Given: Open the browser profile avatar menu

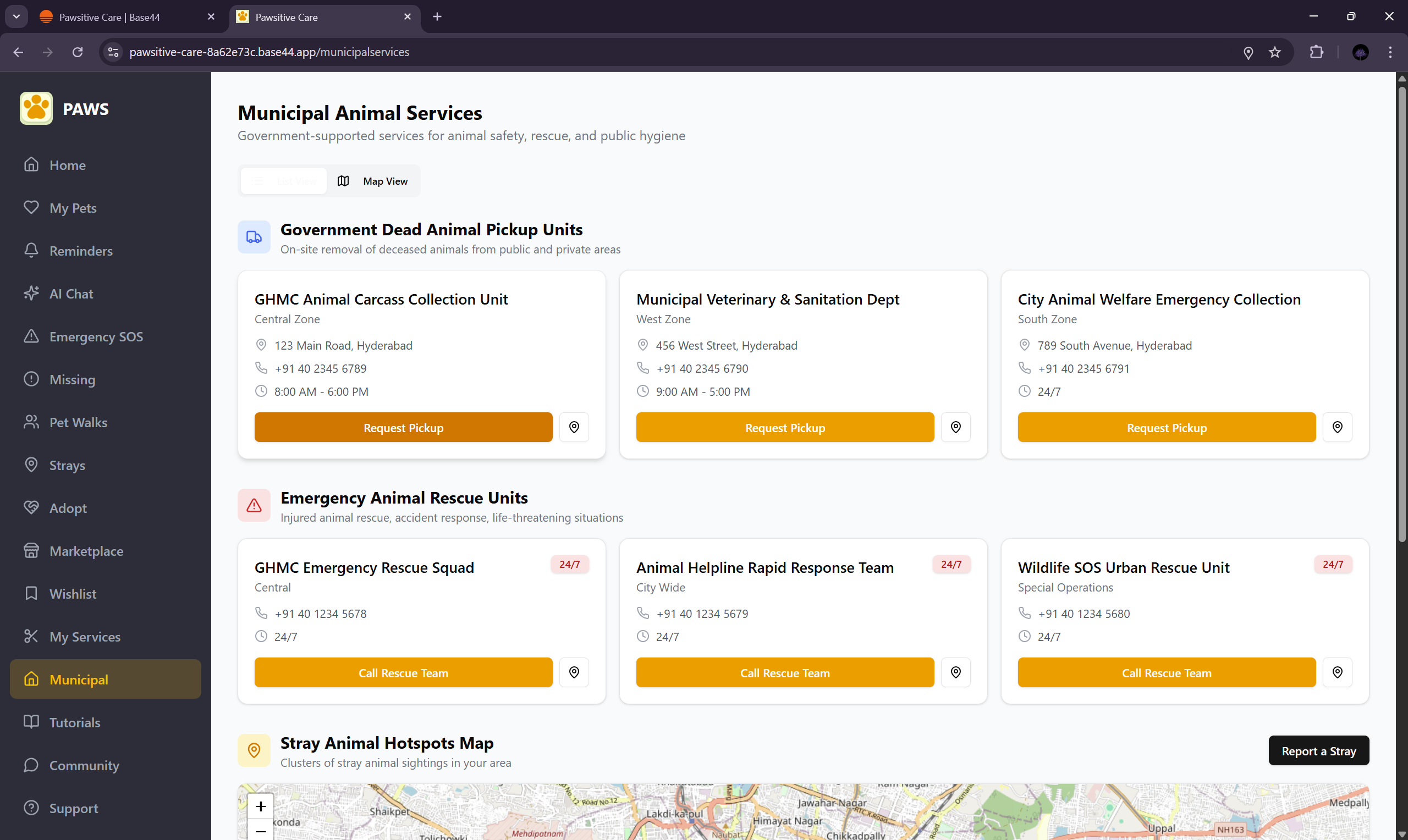Looking at the screenshot, I should pos(1360,52).
